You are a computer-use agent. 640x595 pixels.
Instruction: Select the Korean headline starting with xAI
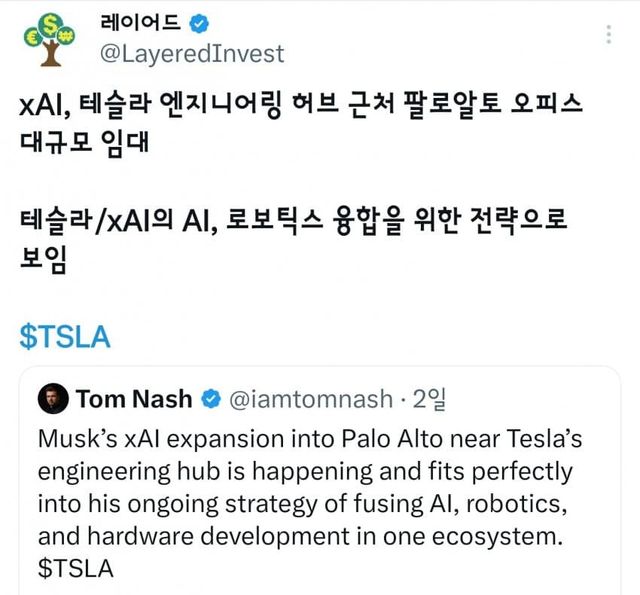[x=300, y=104]
